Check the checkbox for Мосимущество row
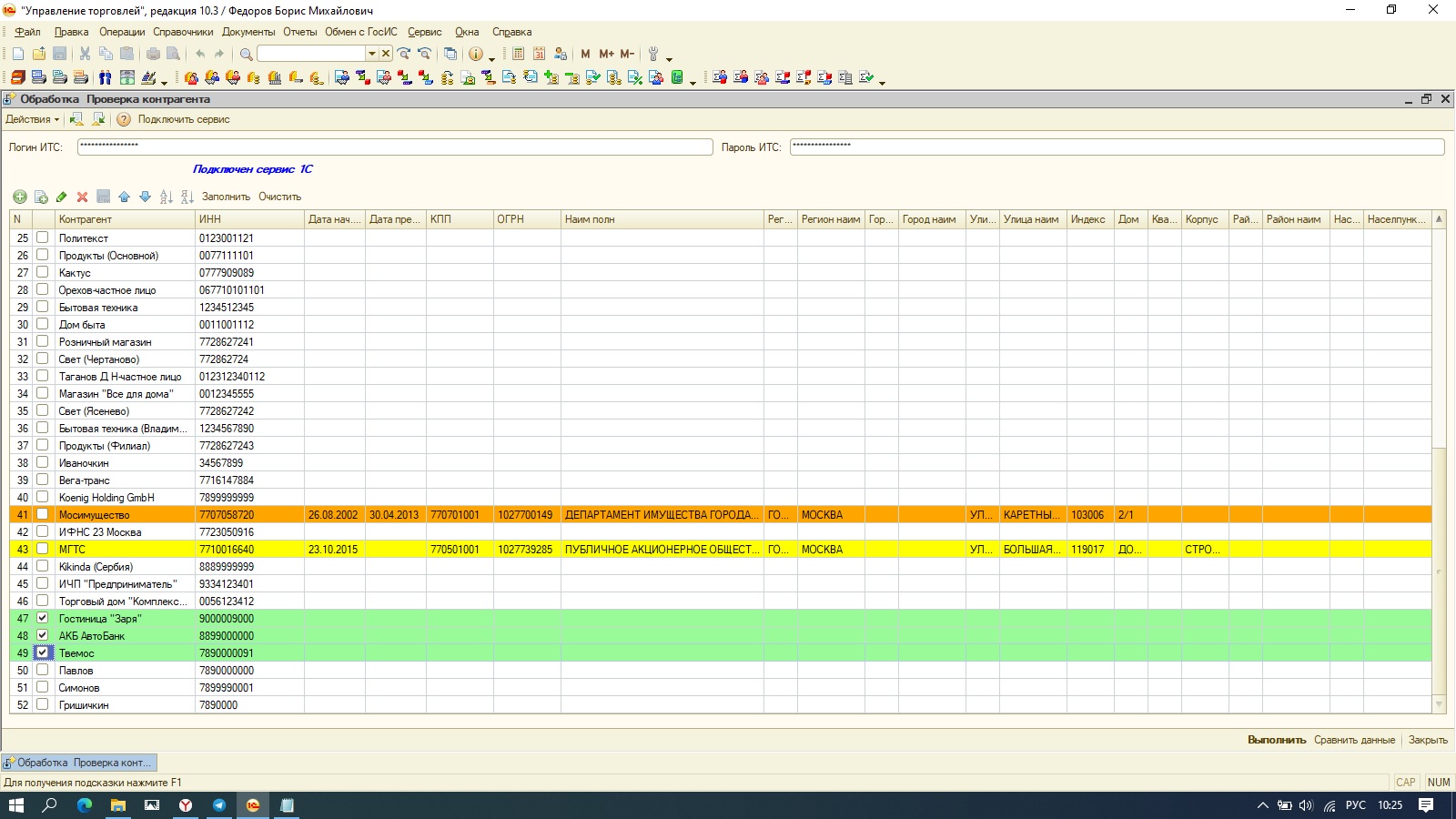This screenshot has height=819, width=1456. [42, 514]
